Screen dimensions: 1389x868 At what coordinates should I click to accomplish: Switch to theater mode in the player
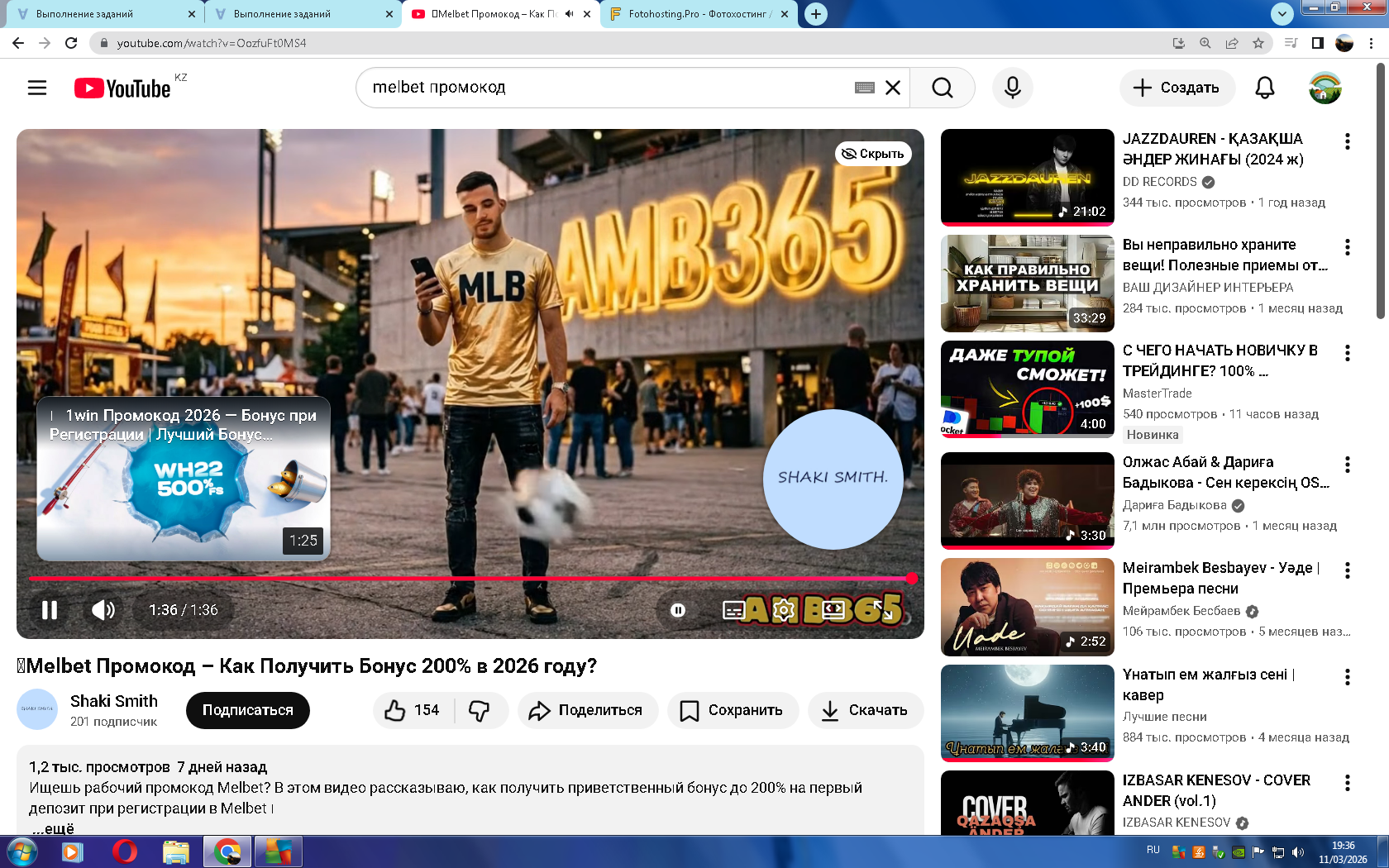833,610
